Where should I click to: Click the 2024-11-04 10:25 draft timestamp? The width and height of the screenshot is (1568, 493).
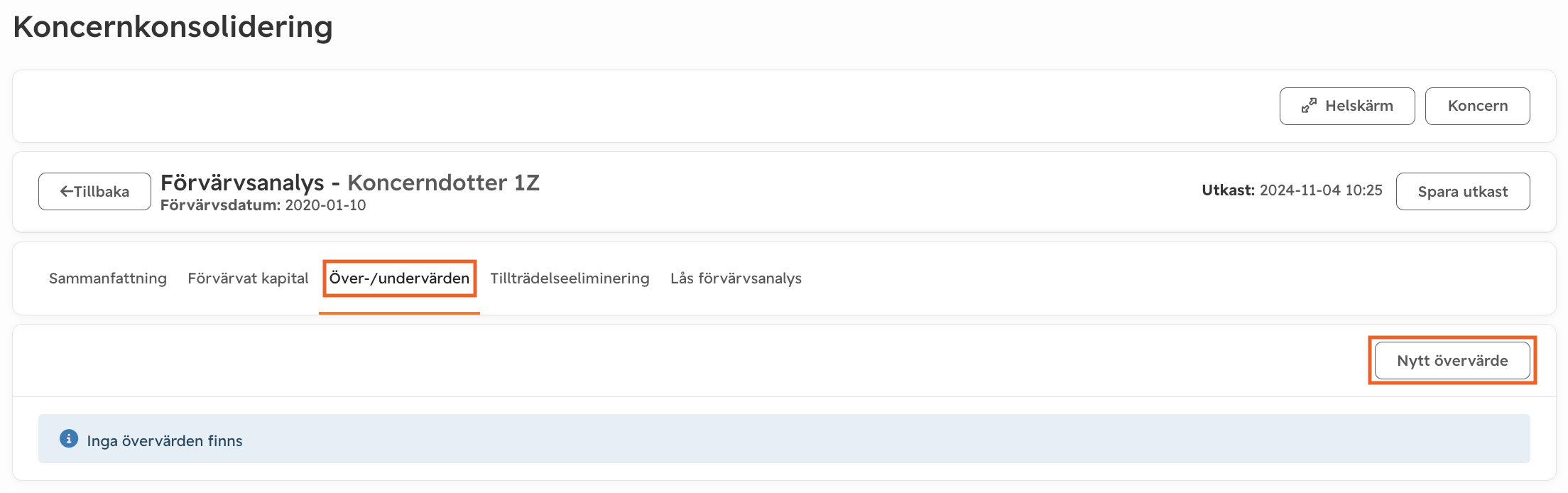tap(1321, 190)
